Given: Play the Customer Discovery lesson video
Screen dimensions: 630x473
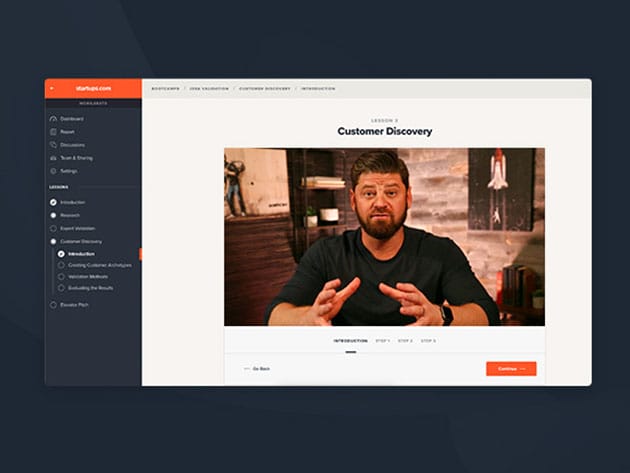Looking at the screenshot, I should 384,237.
